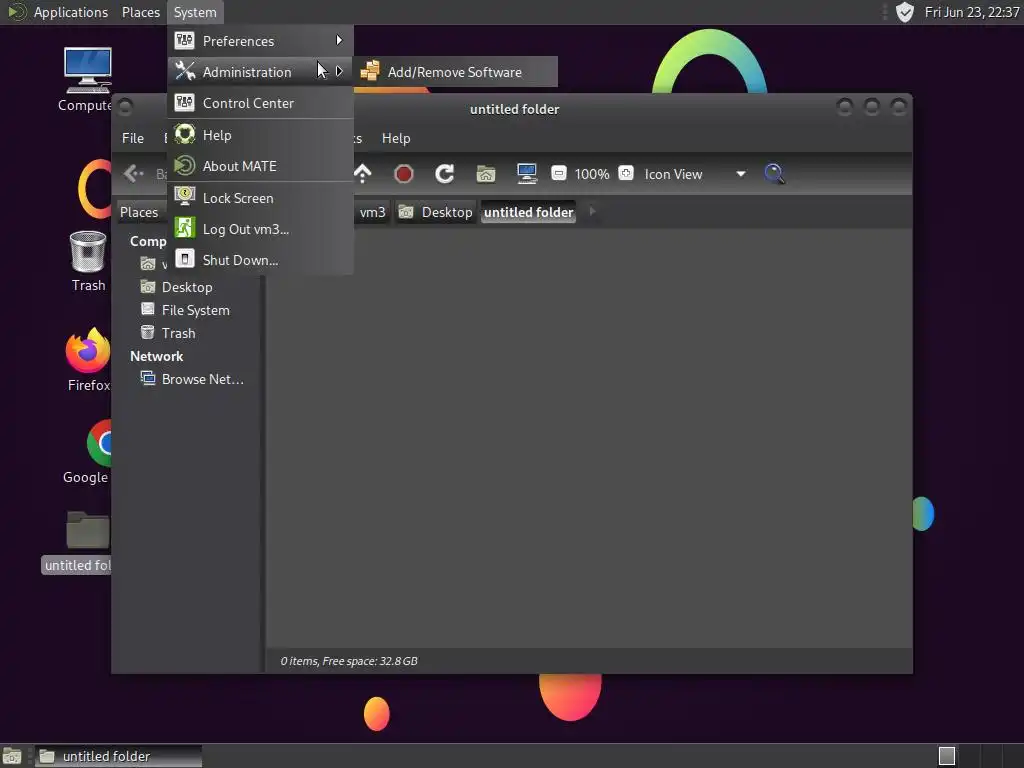Select Lock Screen
The width and height of the screenshot is (1024, 768).
[x=261, y=198]
